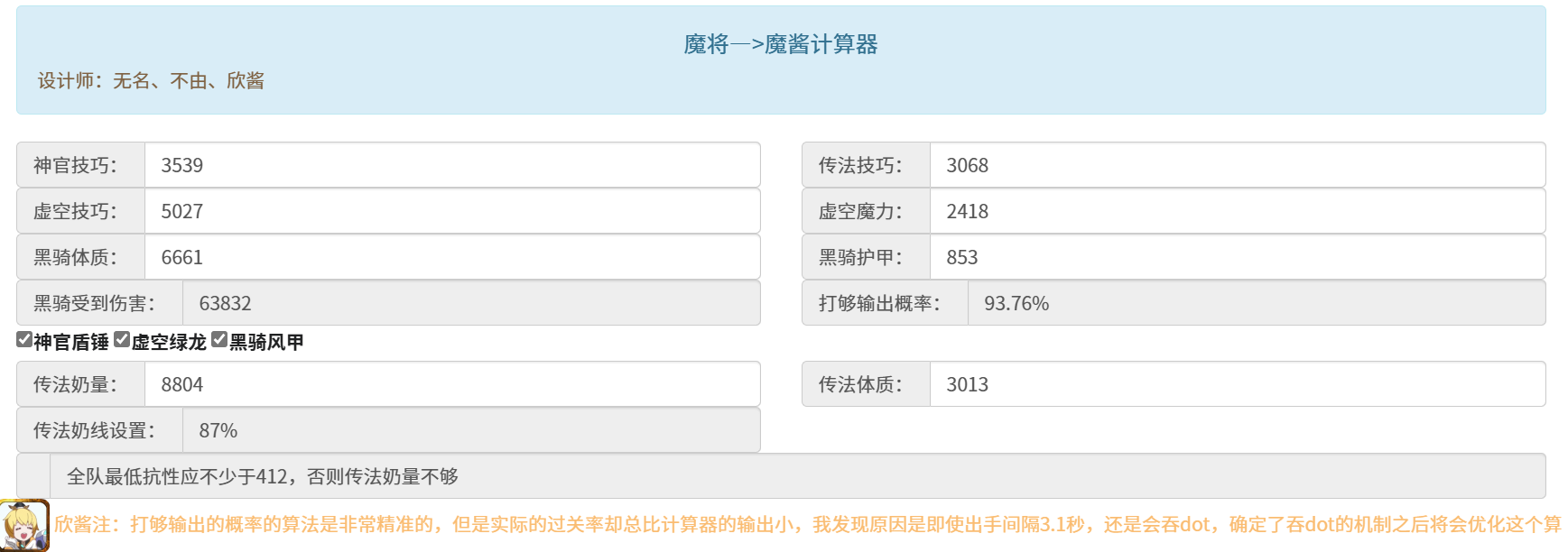Click the 虚空魔力 input field

pyautogui.click(x=1237, y=211)
